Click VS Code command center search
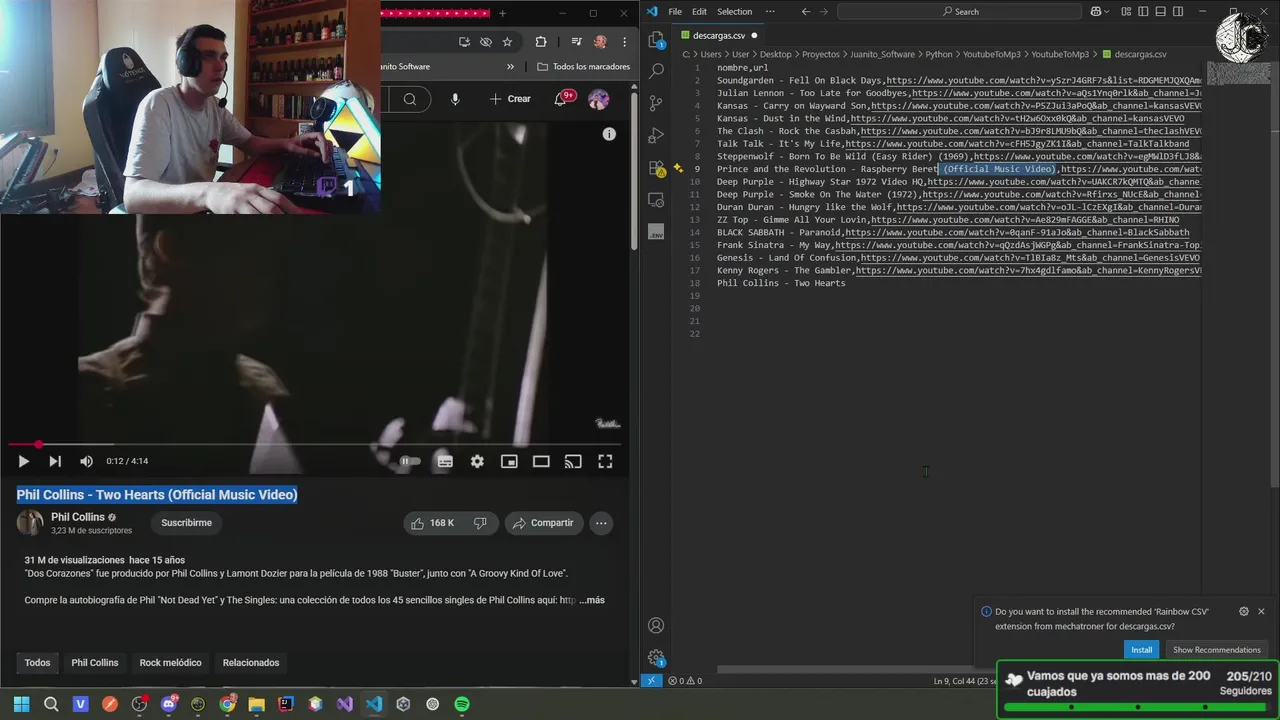The height and width of the screenshot is (720, 1280). 960,12
